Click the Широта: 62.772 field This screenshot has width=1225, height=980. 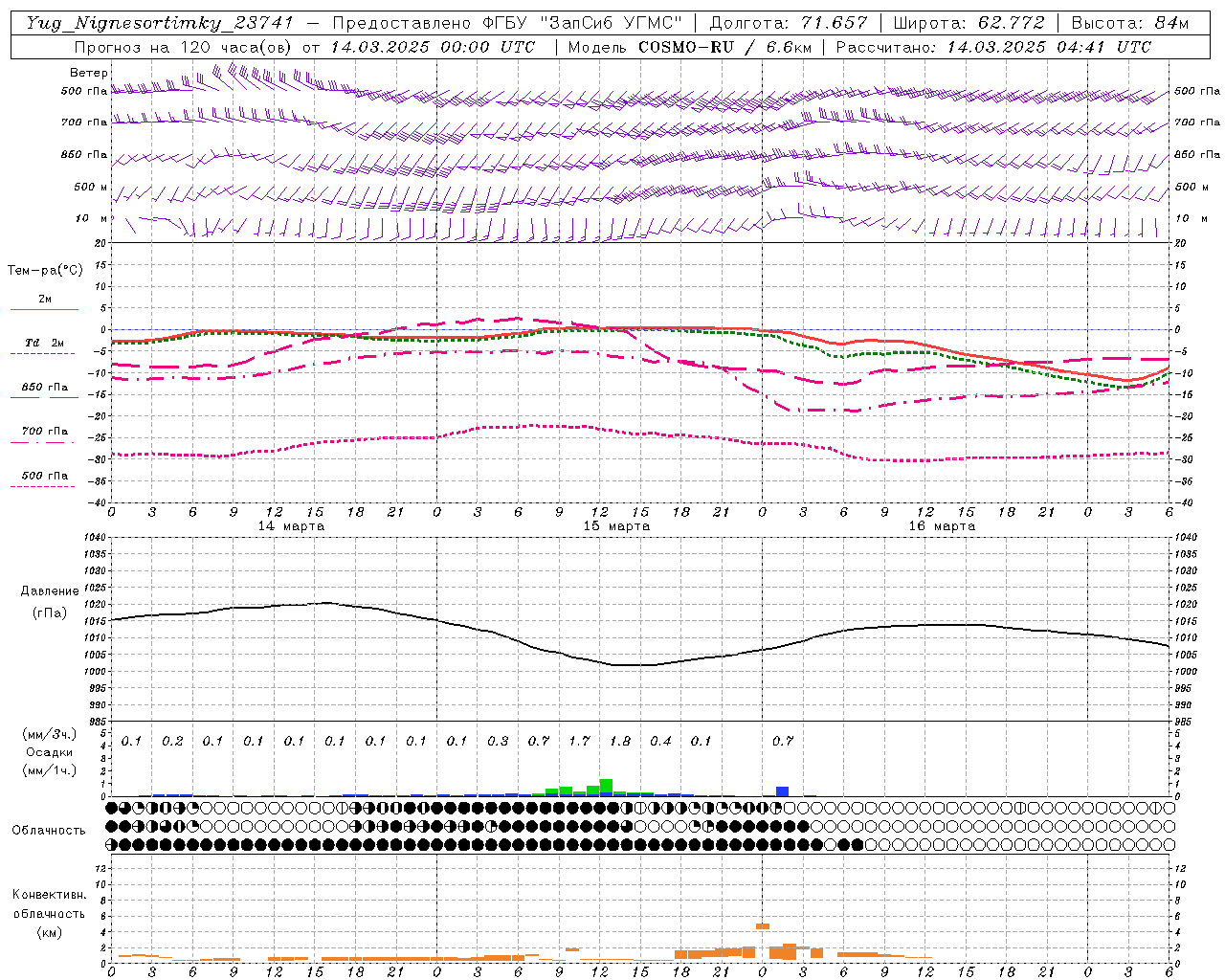tap(969, 23)
